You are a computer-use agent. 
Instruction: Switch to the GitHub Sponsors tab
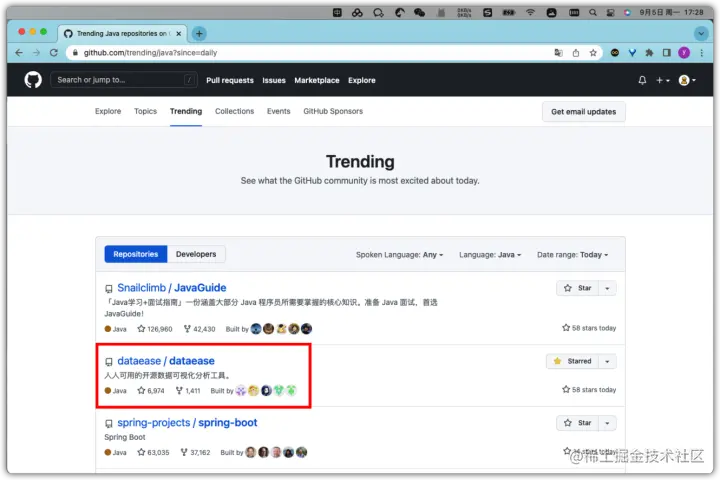[x=333, y=111]
